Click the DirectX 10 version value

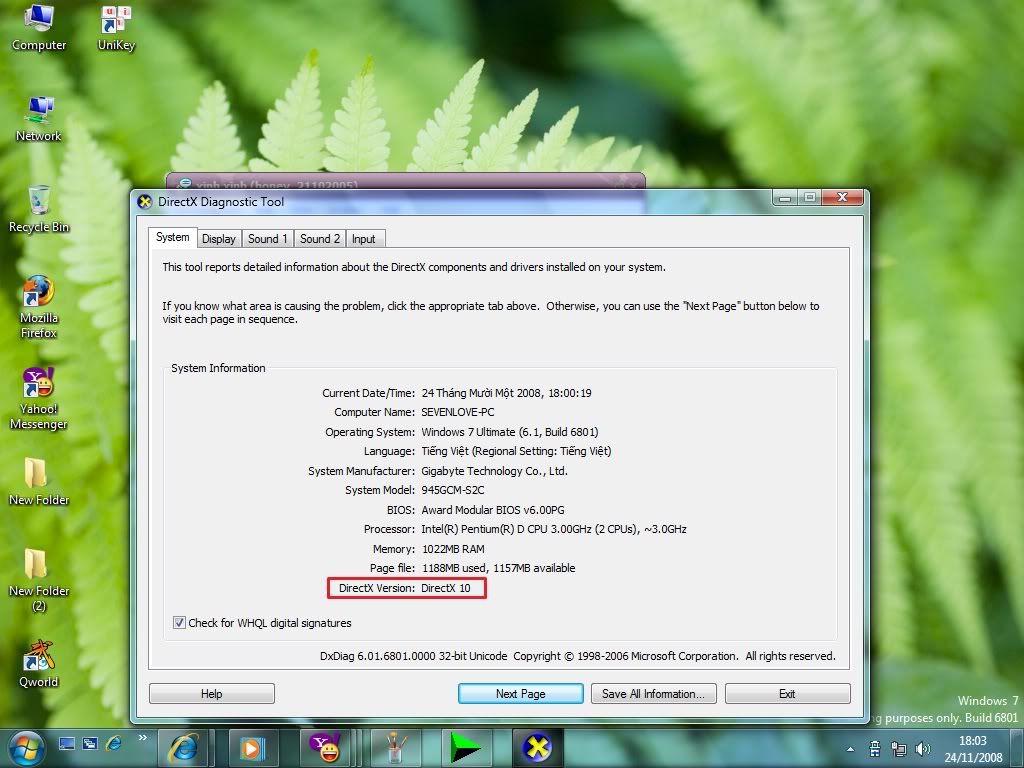445,588
